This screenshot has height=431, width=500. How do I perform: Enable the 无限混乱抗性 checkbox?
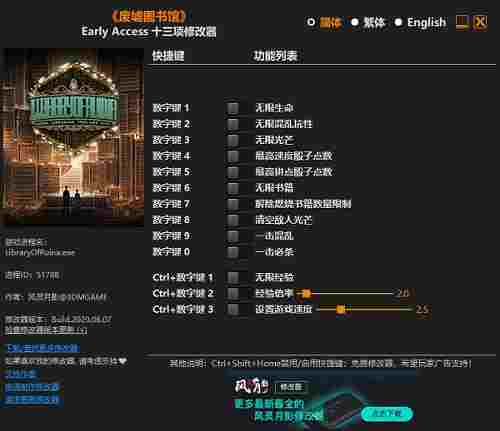[x=233, y=124]
